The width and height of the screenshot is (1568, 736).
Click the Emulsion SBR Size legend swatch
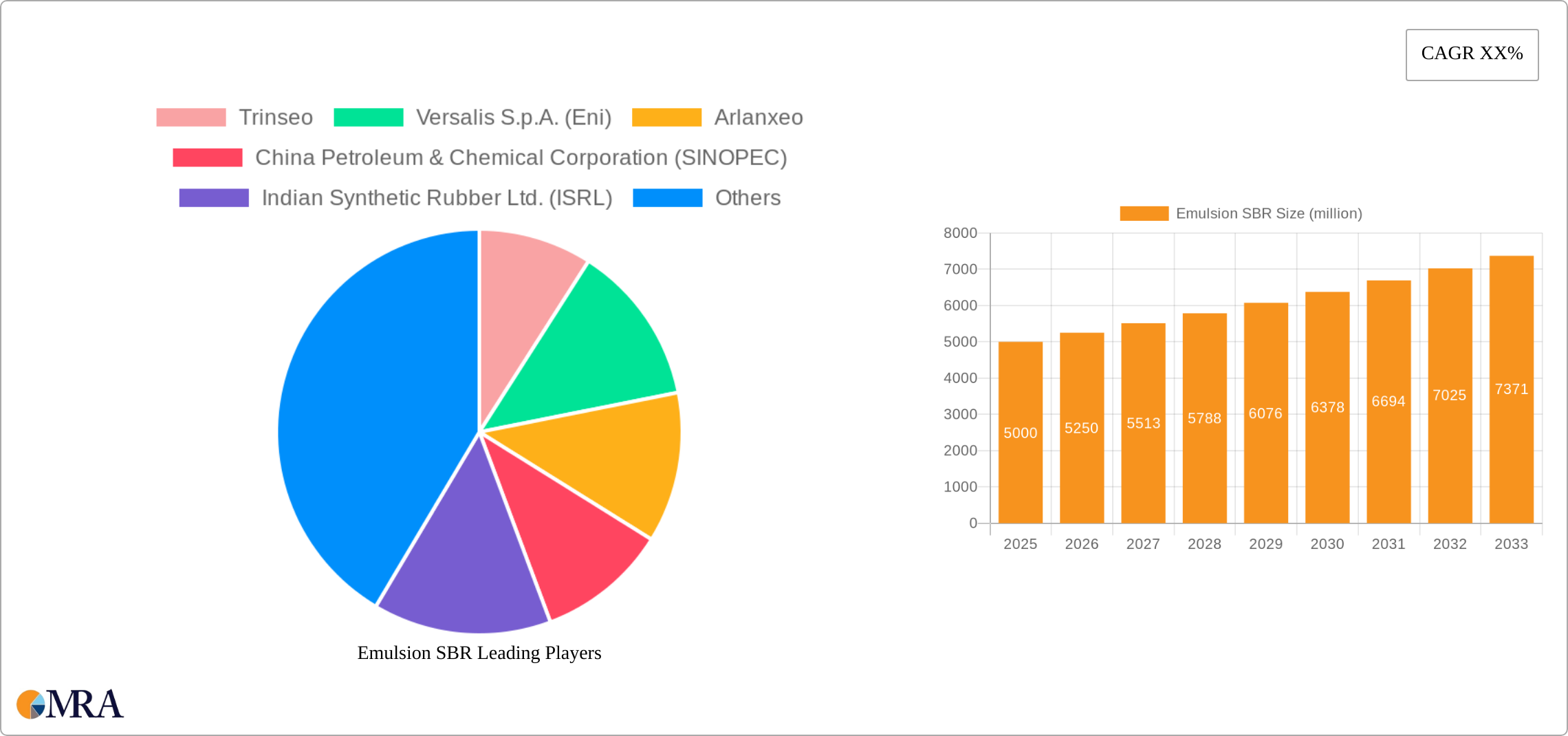pos(1144,213)
